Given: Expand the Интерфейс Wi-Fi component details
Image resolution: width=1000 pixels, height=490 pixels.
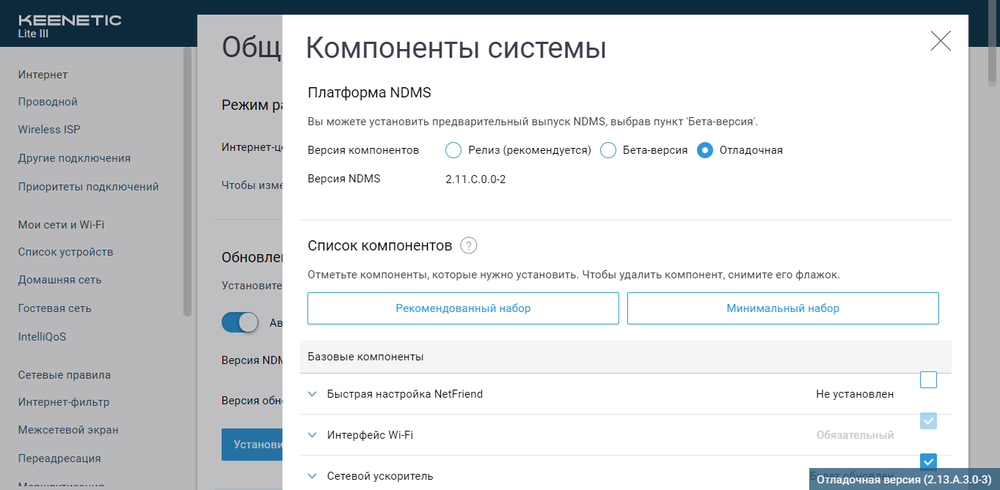Looking at the screenshot, I should [313, 435].
